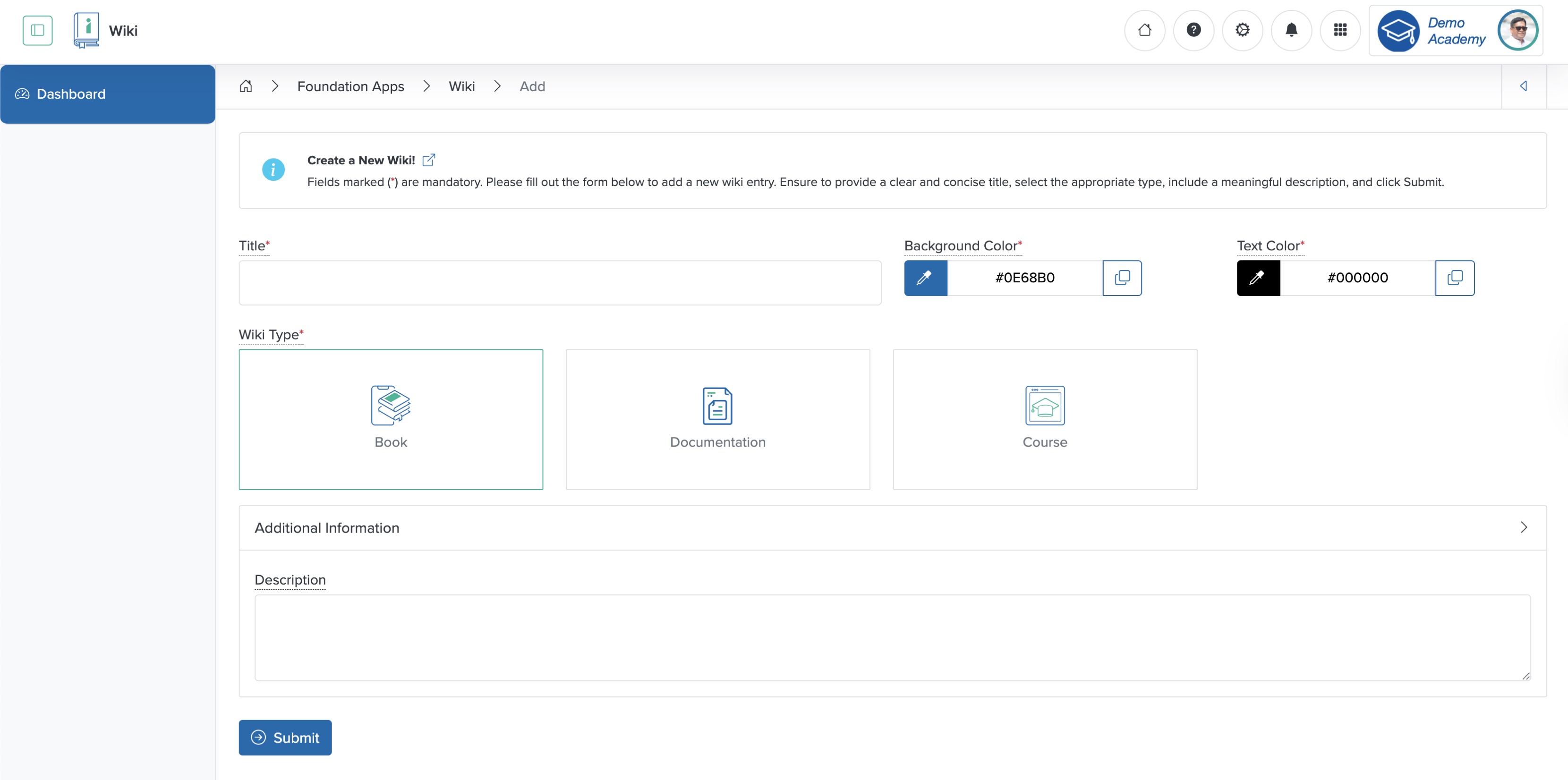Click inside the Title input field
Viewport: 1568px width, 780px height.
pos(559,282)
